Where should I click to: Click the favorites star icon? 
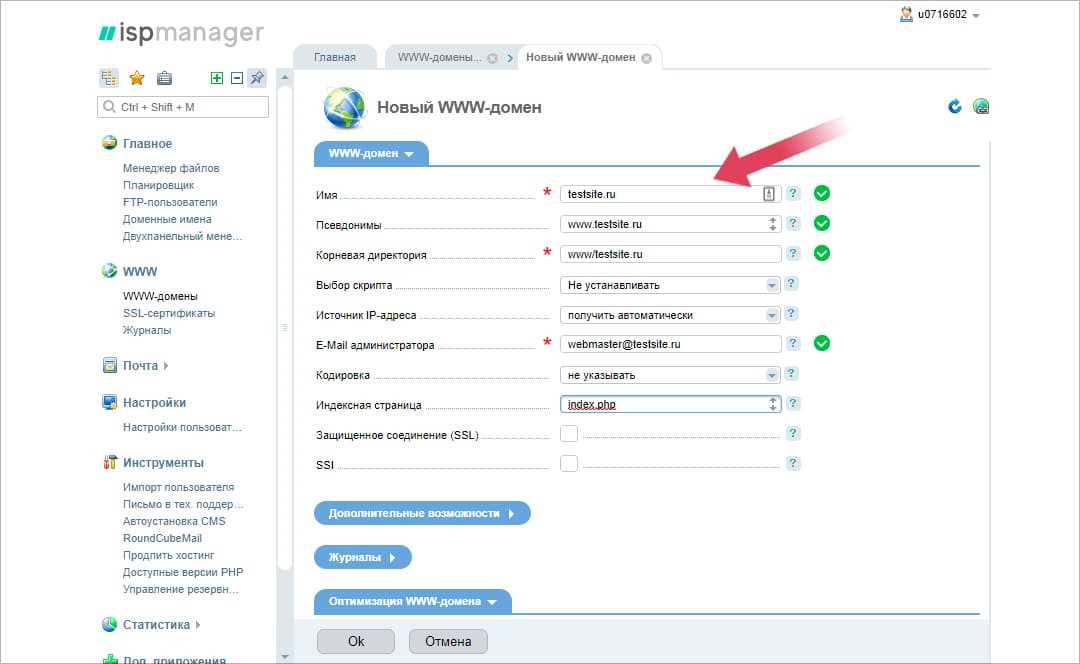tap(137, 78)
